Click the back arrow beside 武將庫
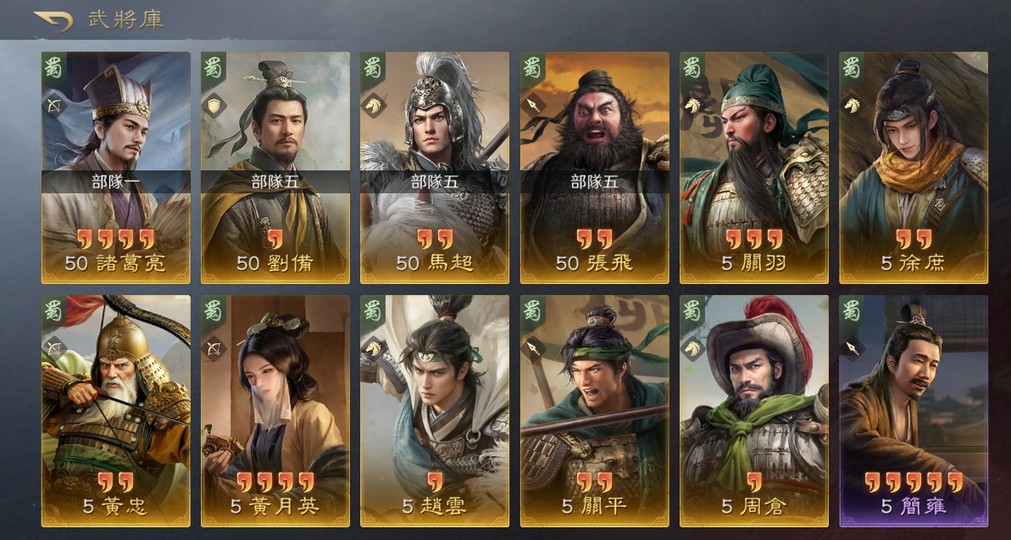This screenshot has width=1011, height=540. click(54, 21)
